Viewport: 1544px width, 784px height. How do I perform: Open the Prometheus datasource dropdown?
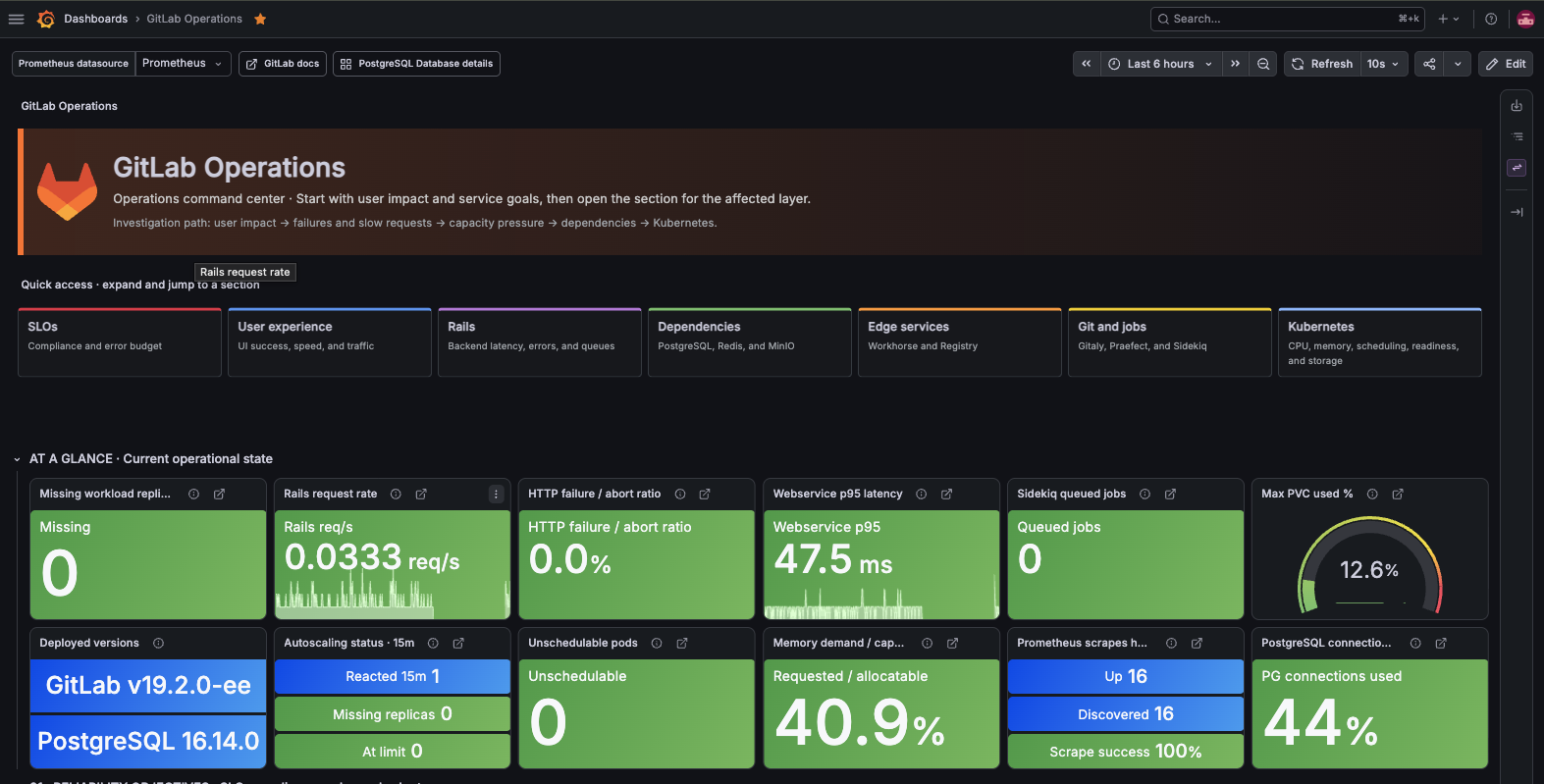[x=183, y=64]
